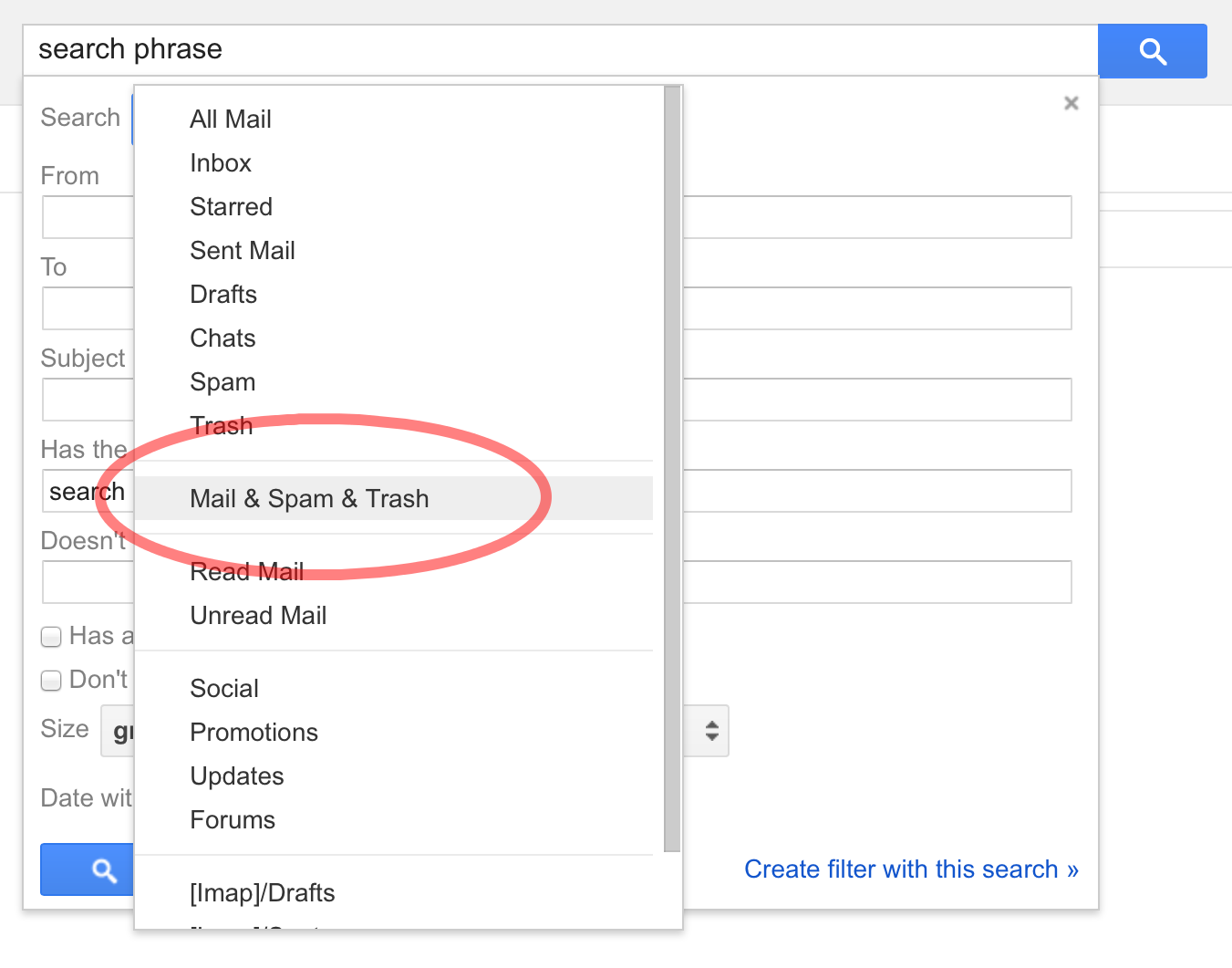Choose Sent Mail from the list

242,250
